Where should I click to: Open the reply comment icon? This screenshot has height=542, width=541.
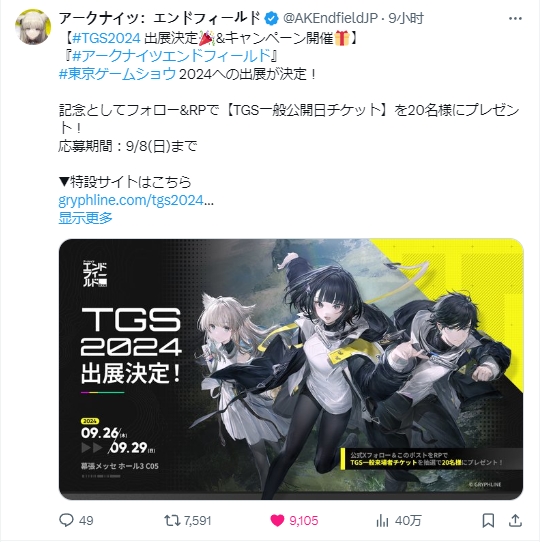[66, 520]
